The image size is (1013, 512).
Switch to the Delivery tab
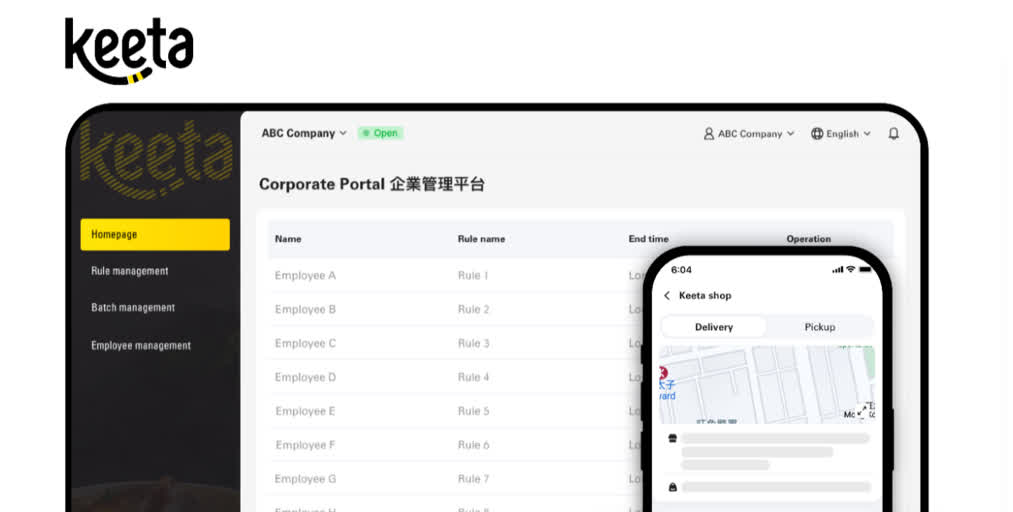(714, 327)
